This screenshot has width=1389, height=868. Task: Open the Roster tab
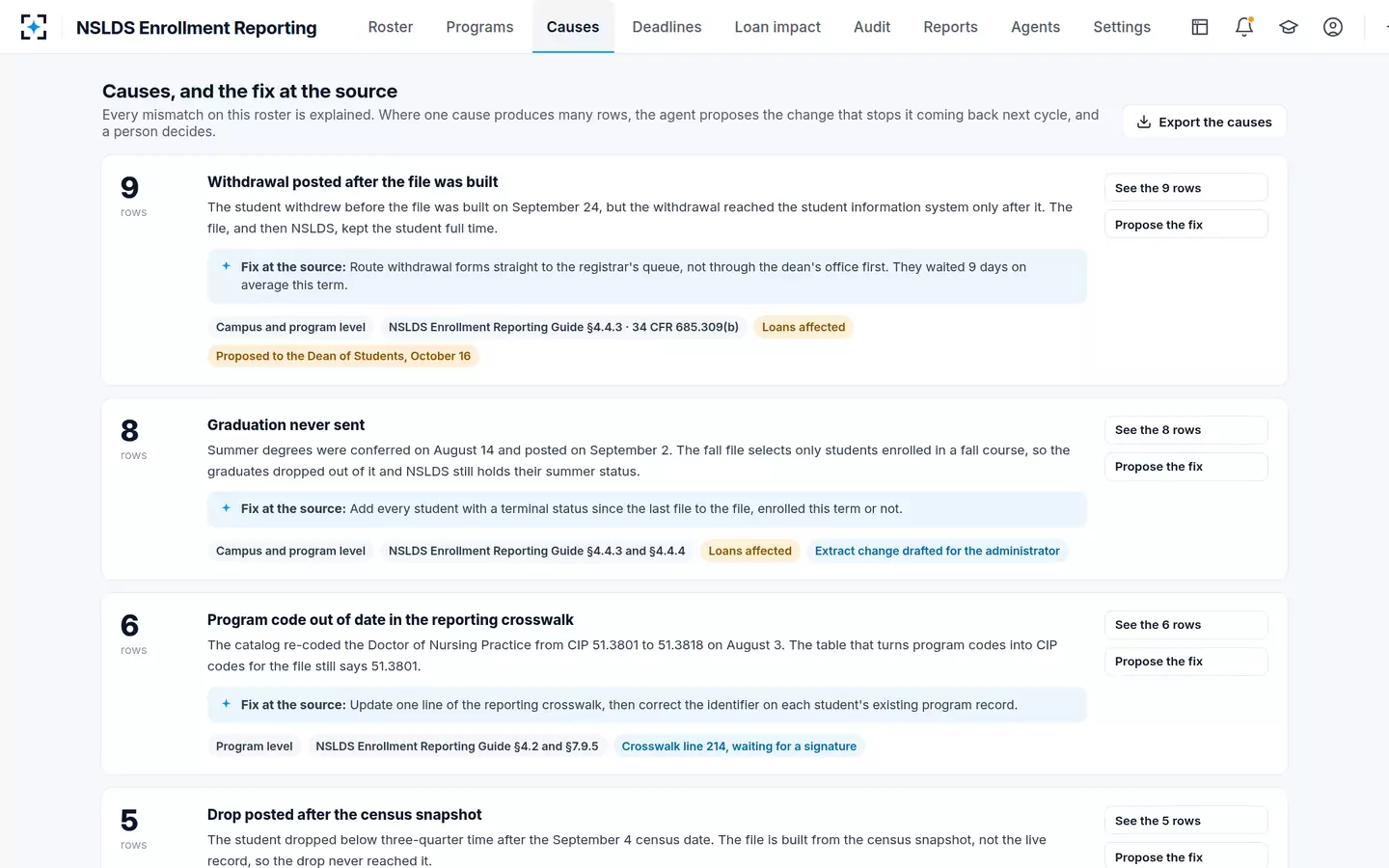click(x=391, y=27)
